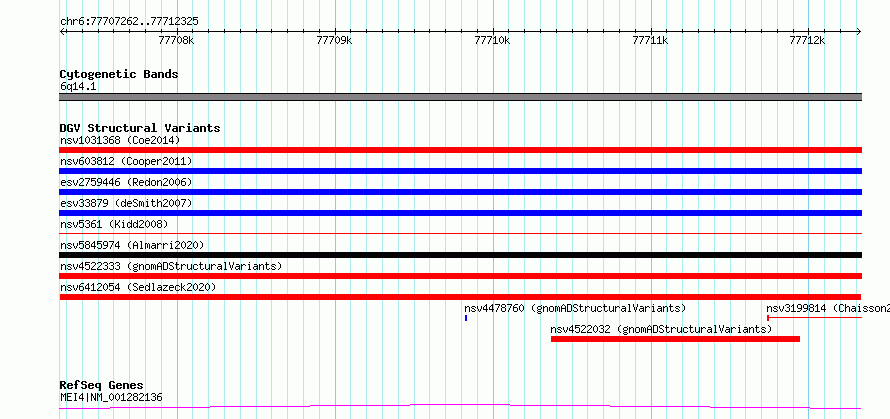Image resolution: width=890 pixels, height=419 pixels.
Task: Click the RefSeq Genes track title
Action: (x=101, y=386)
